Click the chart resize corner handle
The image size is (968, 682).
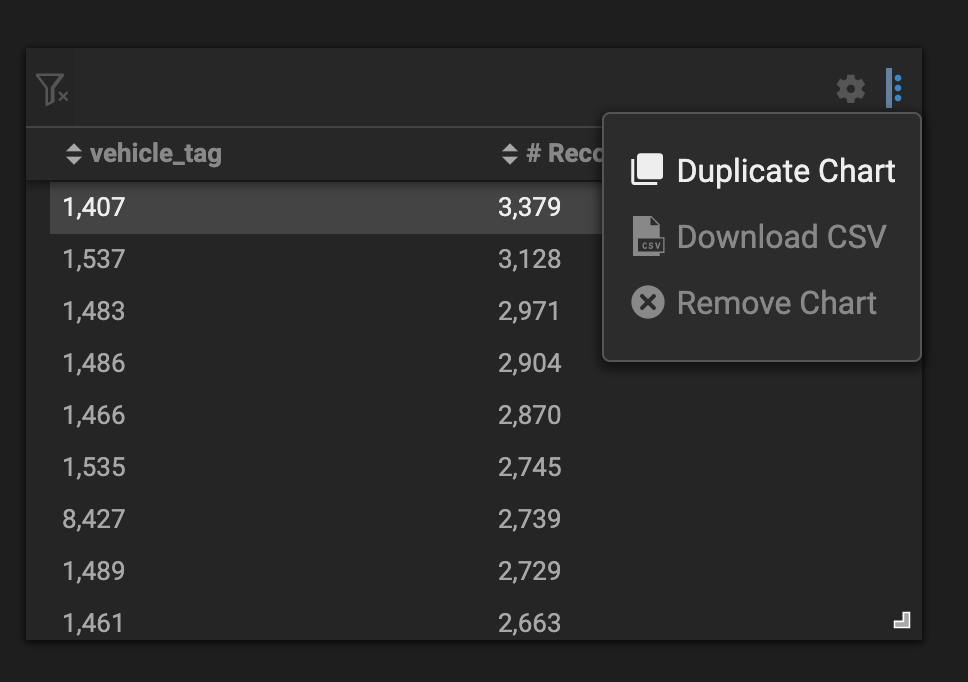coord(902,620)
